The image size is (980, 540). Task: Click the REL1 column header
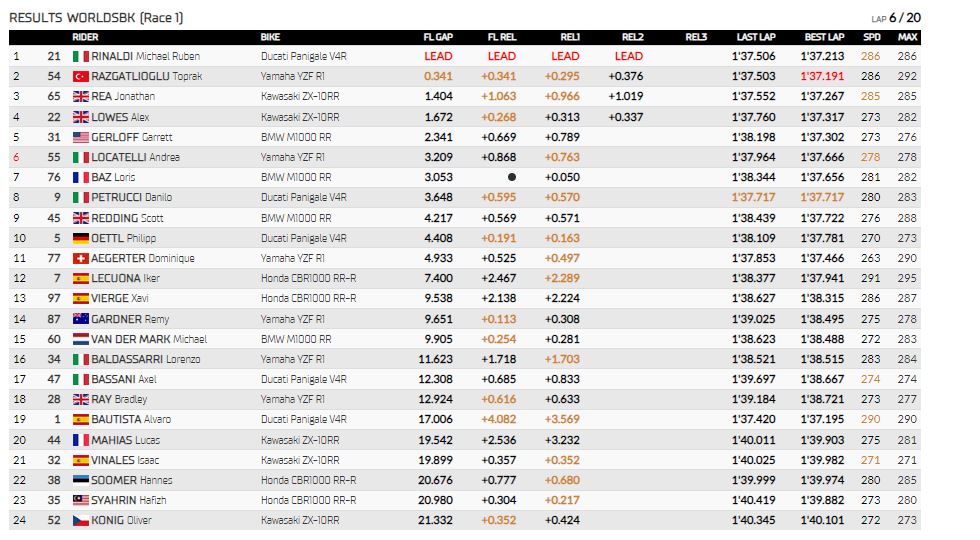click(x=570, y=37)
